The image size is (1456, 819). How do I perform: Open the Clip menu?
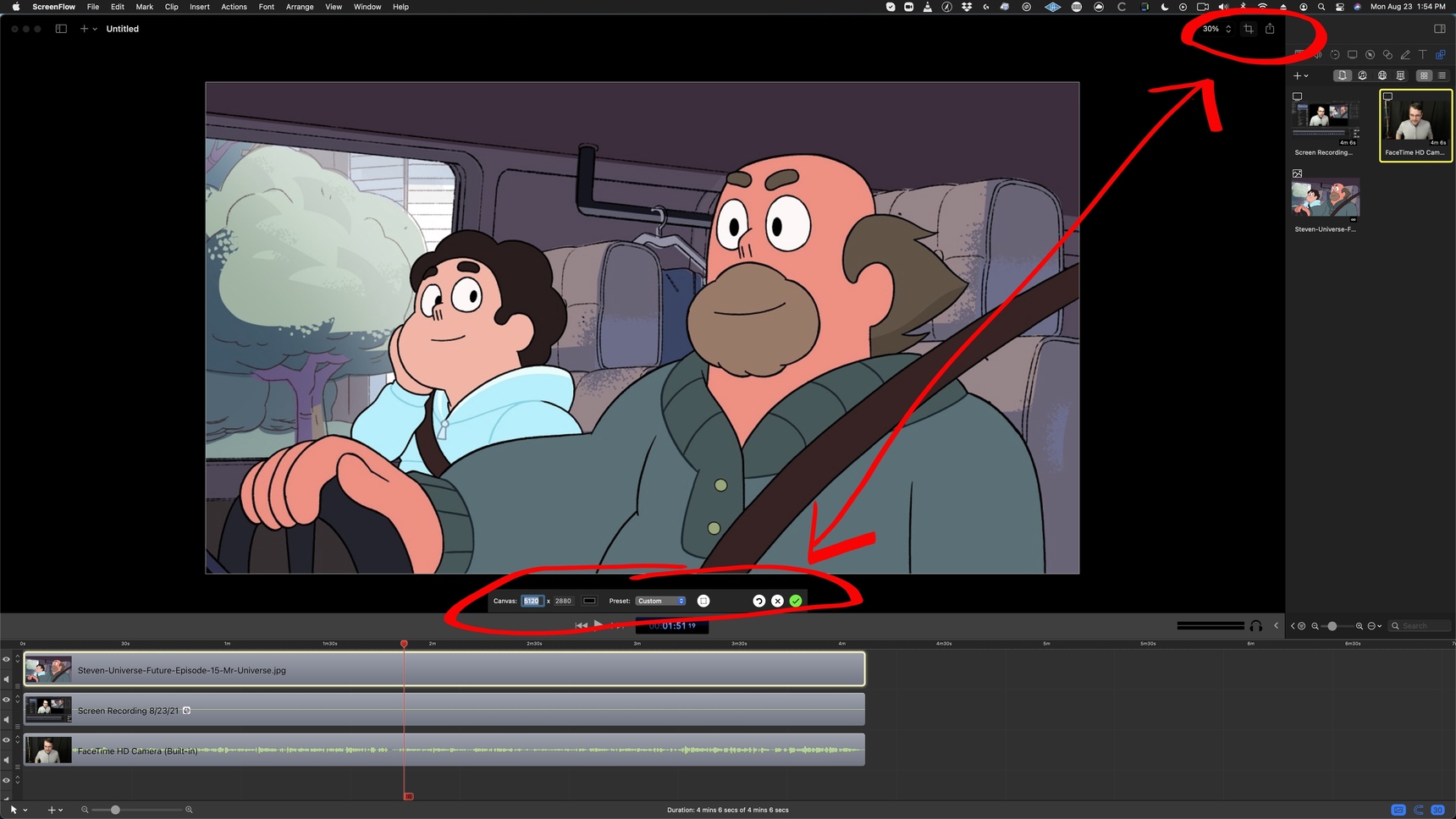tap(171, 7)
